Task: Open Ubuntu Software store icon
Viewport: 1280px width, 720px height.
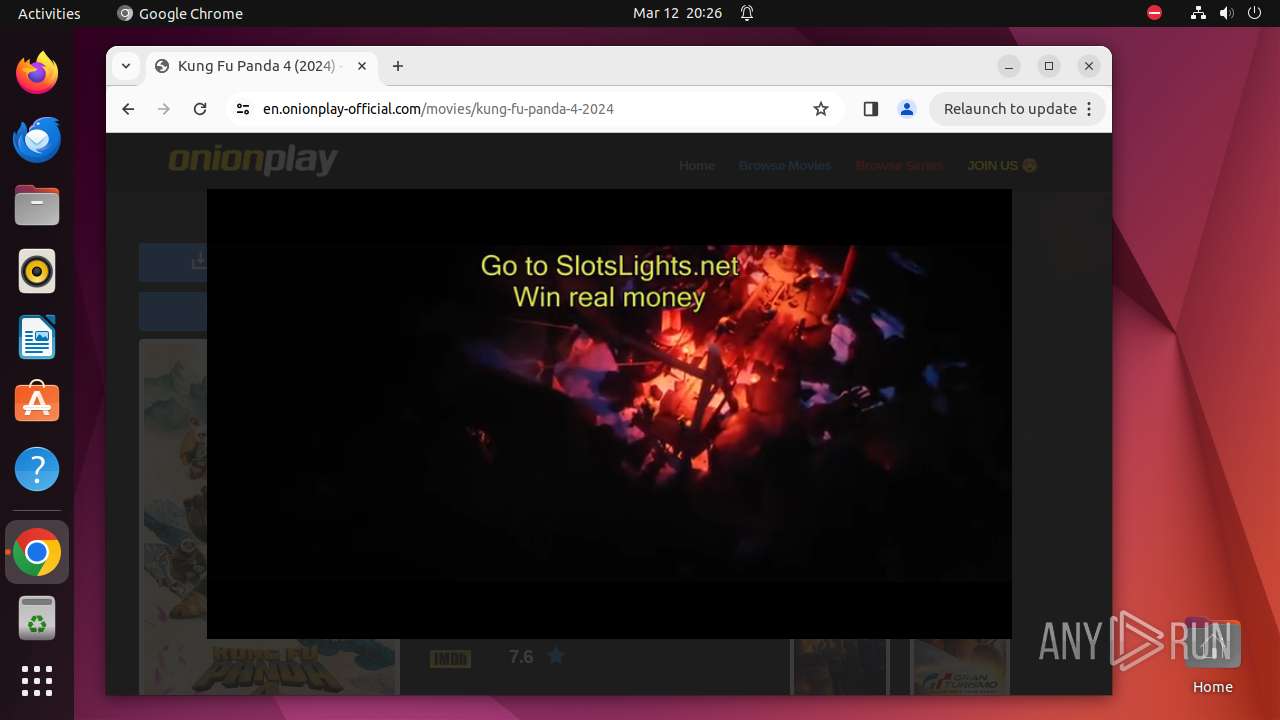Action: pyautogui.click(x=37, y=403)
